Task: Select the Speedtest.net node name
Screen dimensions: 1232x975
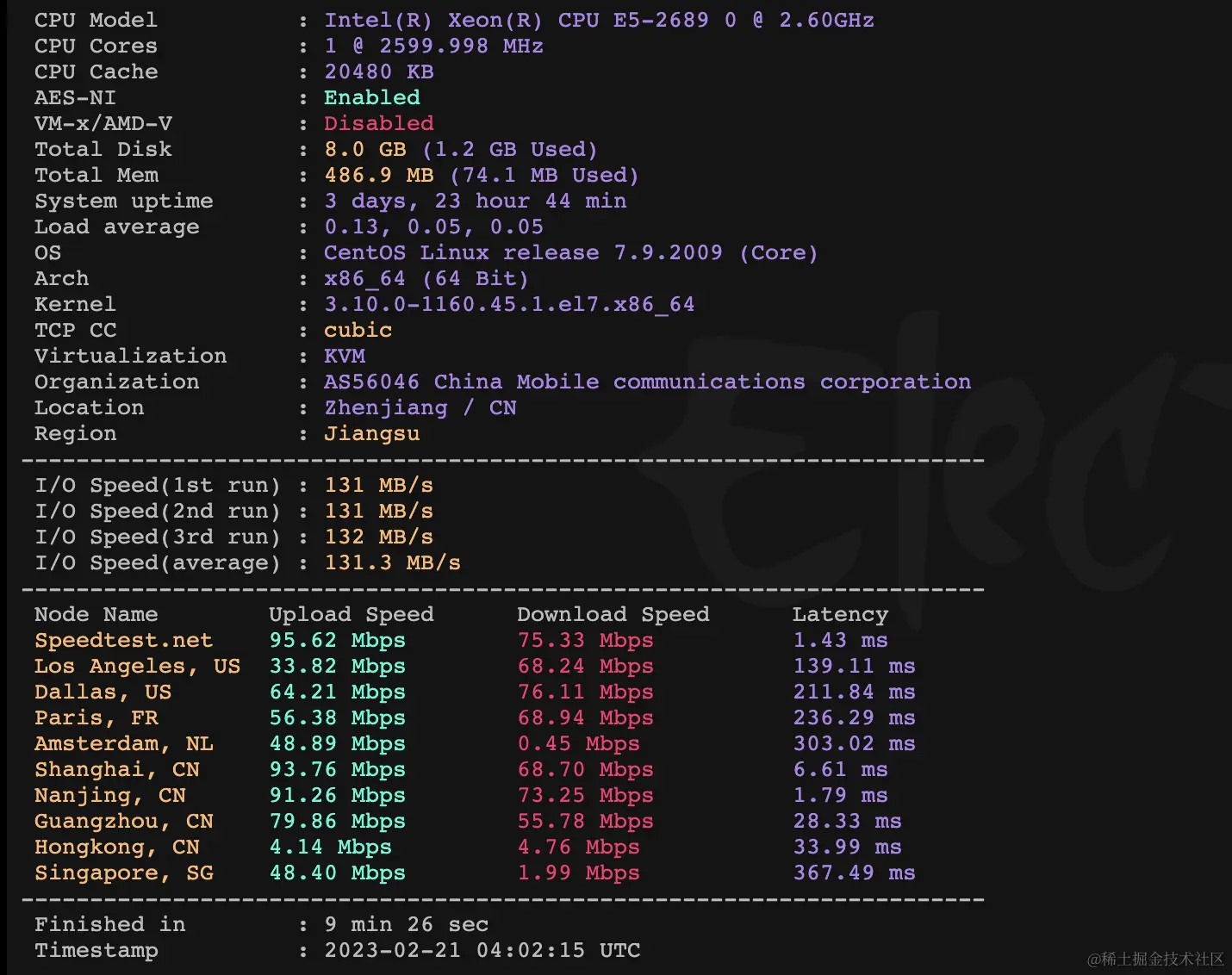Action: [x=123, y=640]
